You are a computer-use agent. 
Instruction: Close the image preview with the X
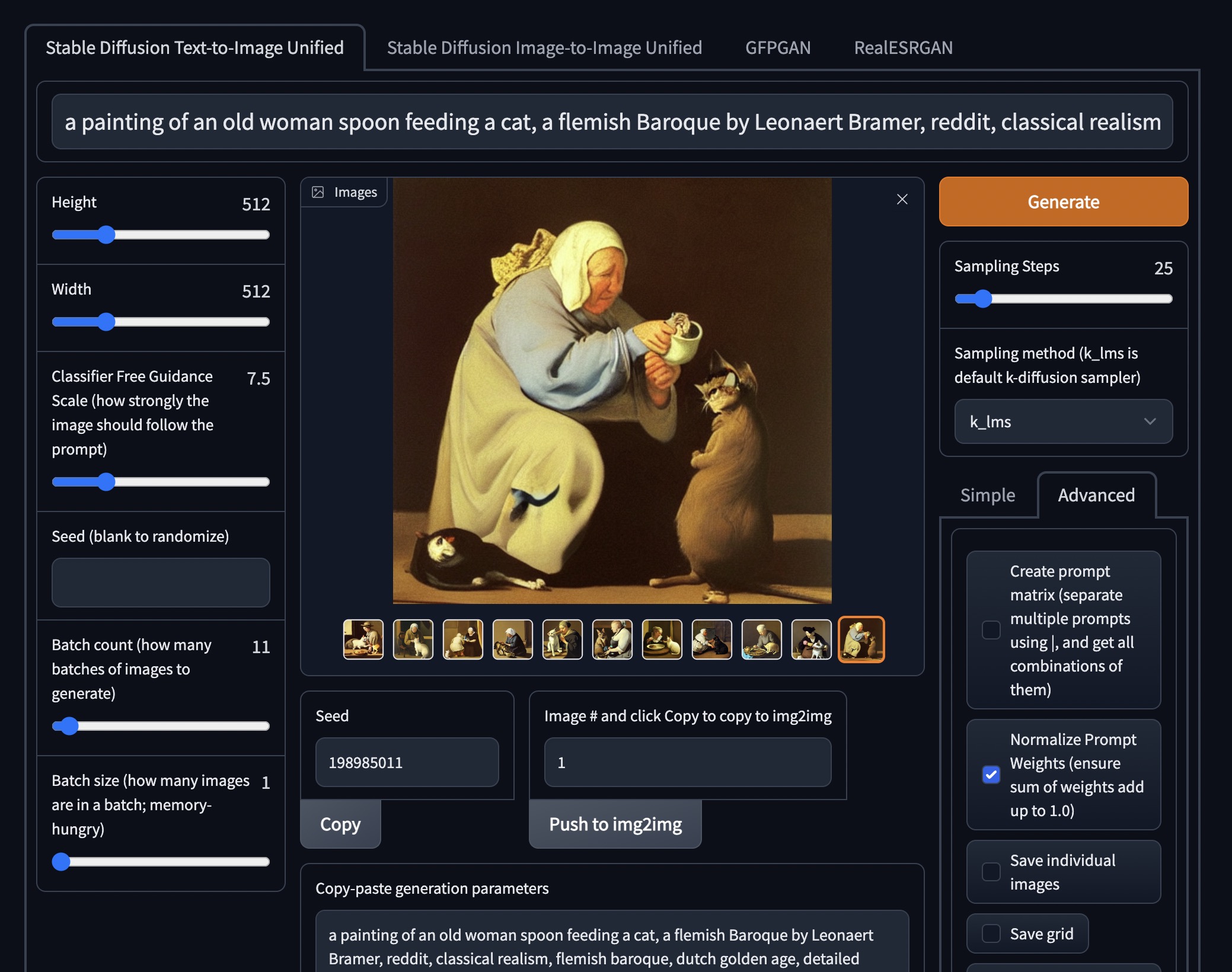902,199
